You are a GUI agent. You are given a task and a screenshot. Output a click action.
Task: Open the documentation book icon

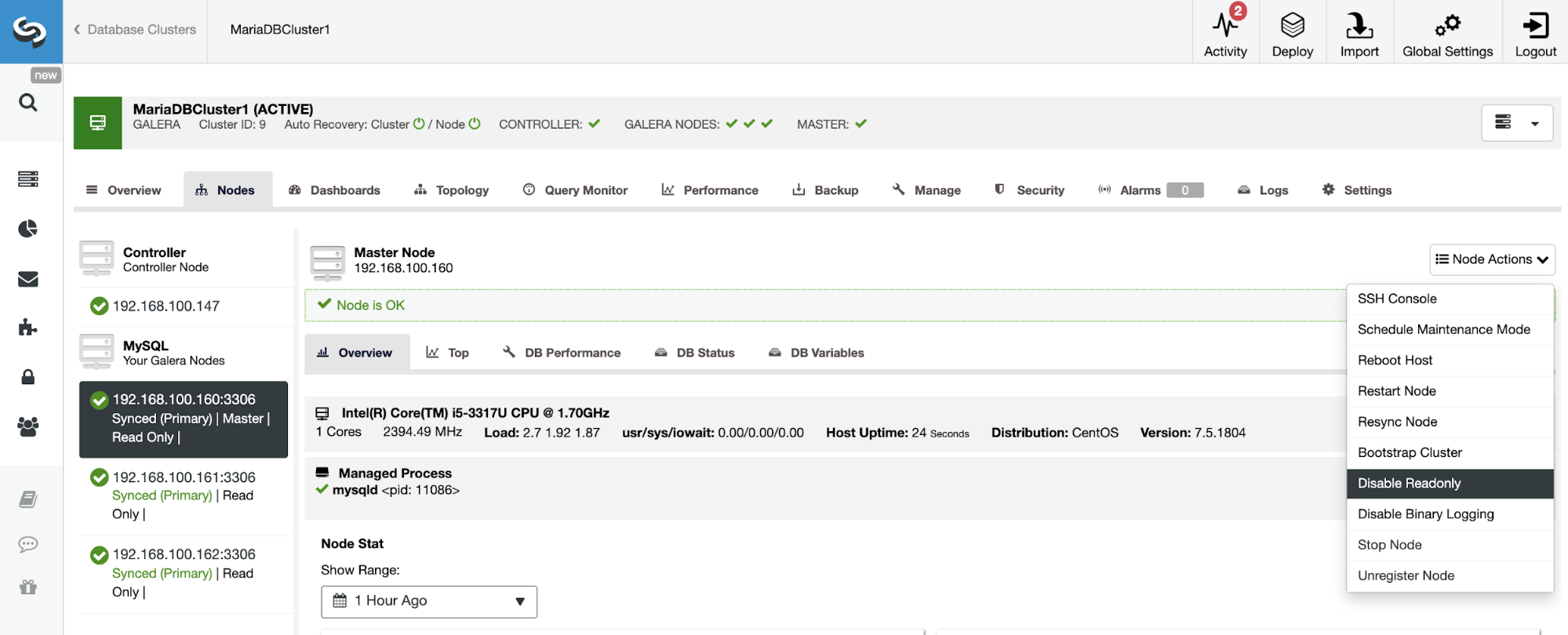point(28,499)
